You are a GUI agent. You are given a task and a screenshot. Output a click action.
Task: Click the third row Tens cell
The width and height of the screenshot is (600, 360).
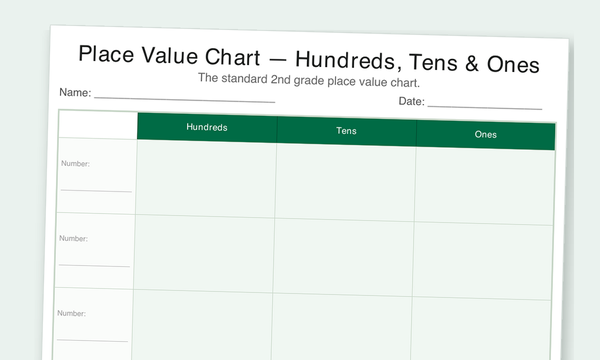pyautogui.click(x=341, y=327)
